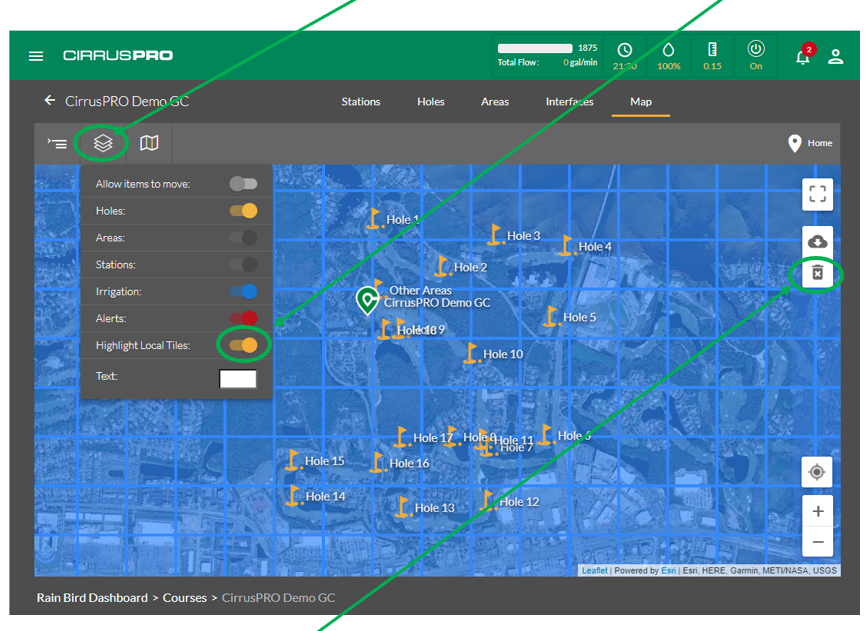Click the Other Areas map label
The height and width of the screenshot is (631, 867).
tap(420, 290)
